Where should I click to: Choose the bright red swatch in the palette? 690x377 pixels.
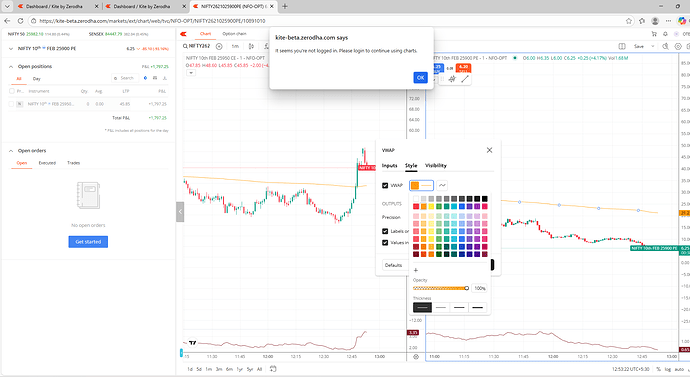click(416, 206)
